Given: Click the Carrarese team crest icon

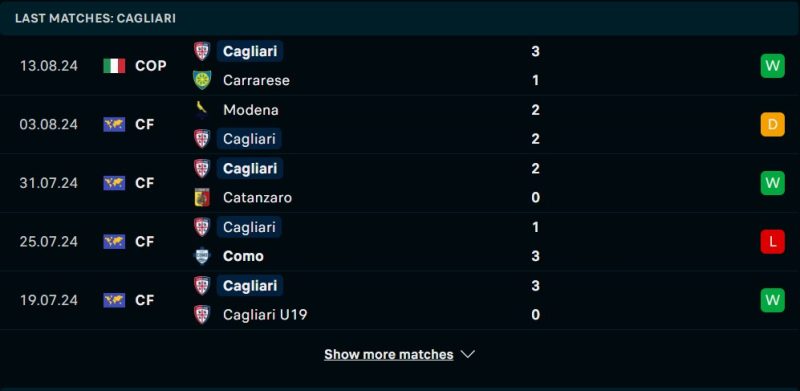Looking at the screenshot, I should click(202, 80).
